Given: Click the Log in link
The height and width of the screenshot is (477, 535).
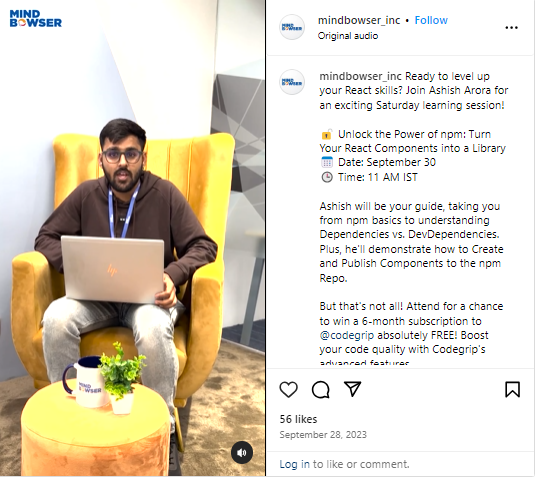Looking at the screenshot, I should click(294, 464).
